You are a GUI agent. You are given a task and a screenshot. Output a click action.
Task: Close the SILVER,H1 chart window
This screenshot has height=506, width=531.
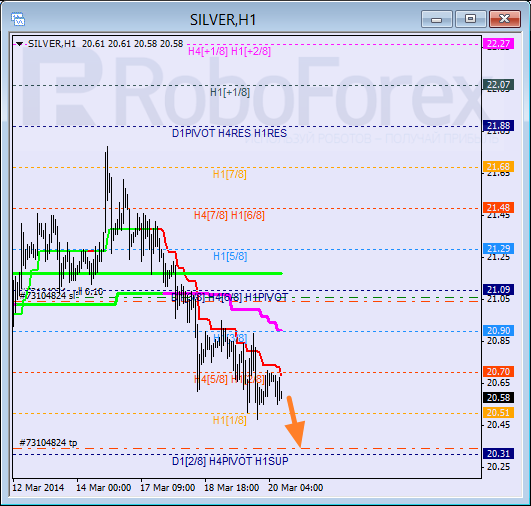pyautogui.click(x=505, y=19)
